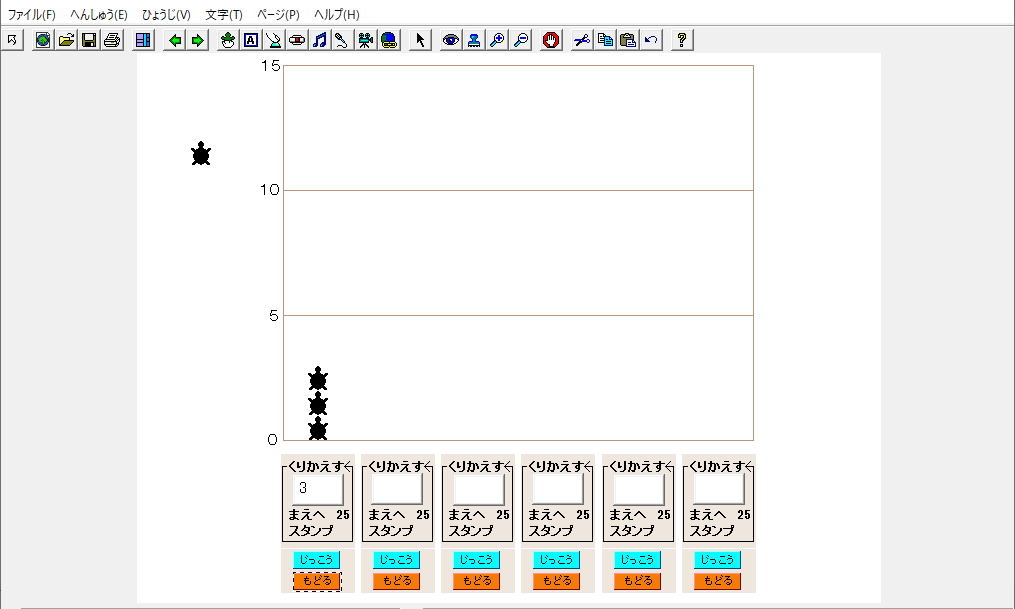
Task: Go to previous page with left green arrow
Action: [175, 40]
